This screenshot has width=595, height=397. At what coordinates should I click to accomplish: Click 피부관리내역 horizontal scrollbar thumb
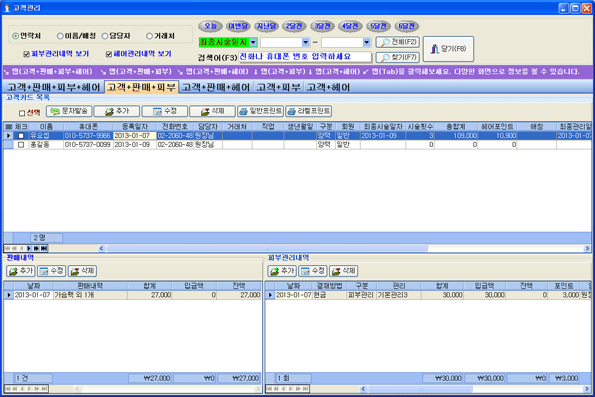pyautogui.click(x=420, y=389)
